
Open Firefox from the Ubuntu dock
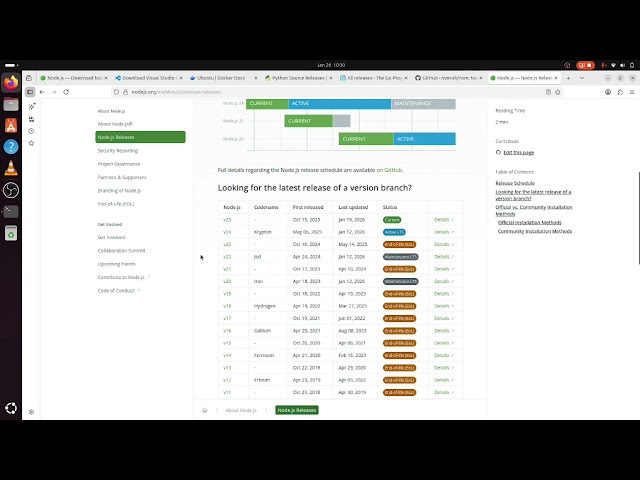pyautogui.click(x=11, y=82)
